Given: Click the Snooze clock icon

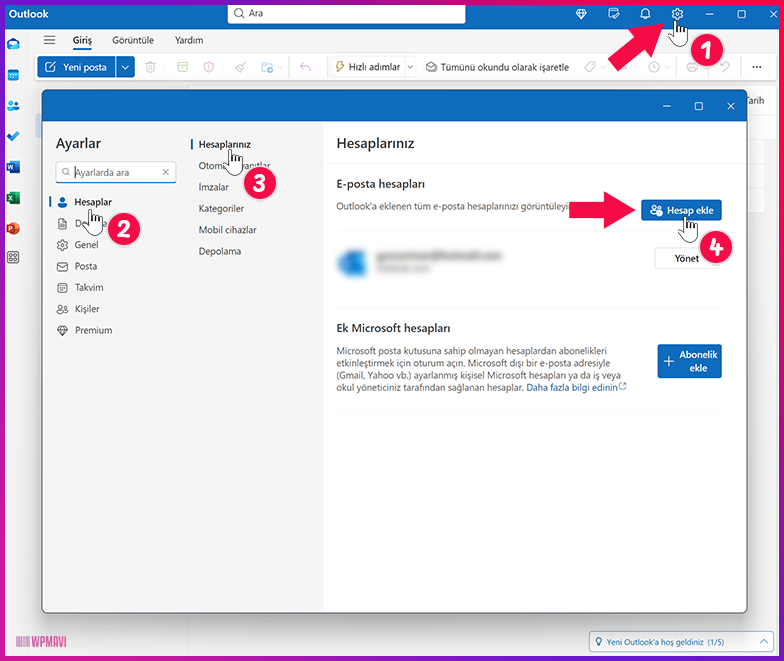Looking at the screenshot, I should click(654, 67).
